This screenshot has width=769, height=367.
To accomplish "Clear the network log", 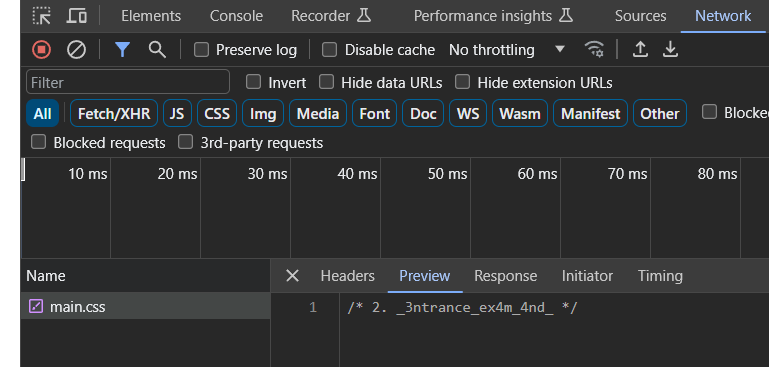I will 76,50.
